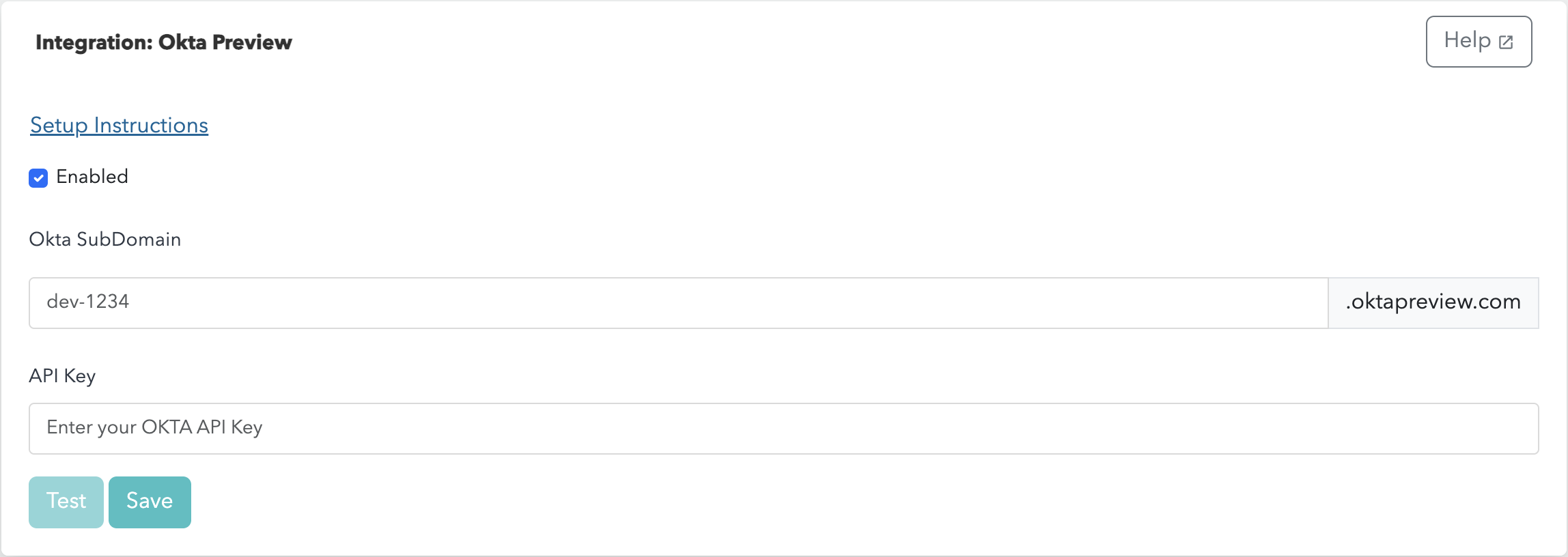Click the dev-1234 placeholder text

click(x=88, y=302)
